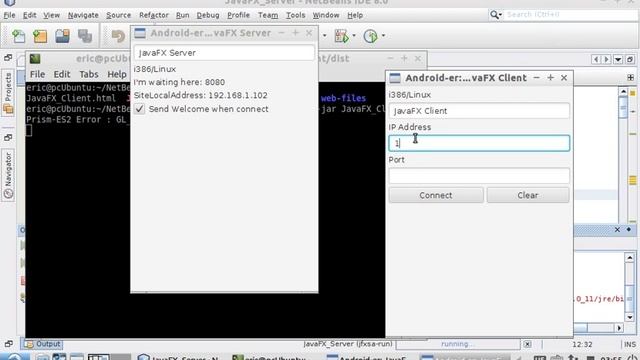
Task: Open the Team menu
Action: click(x=268, y=15)
